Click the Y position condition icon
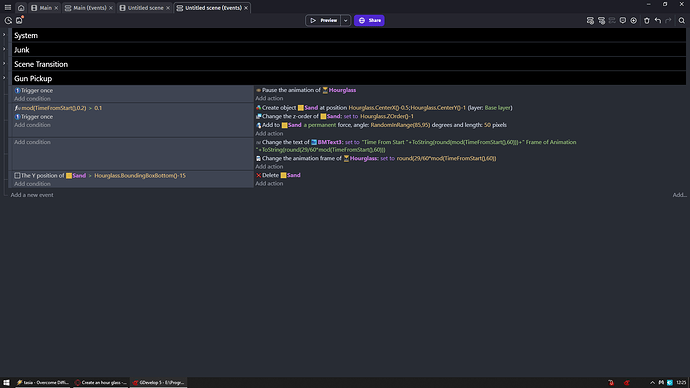690x388 pixels. tap(17, 176)
